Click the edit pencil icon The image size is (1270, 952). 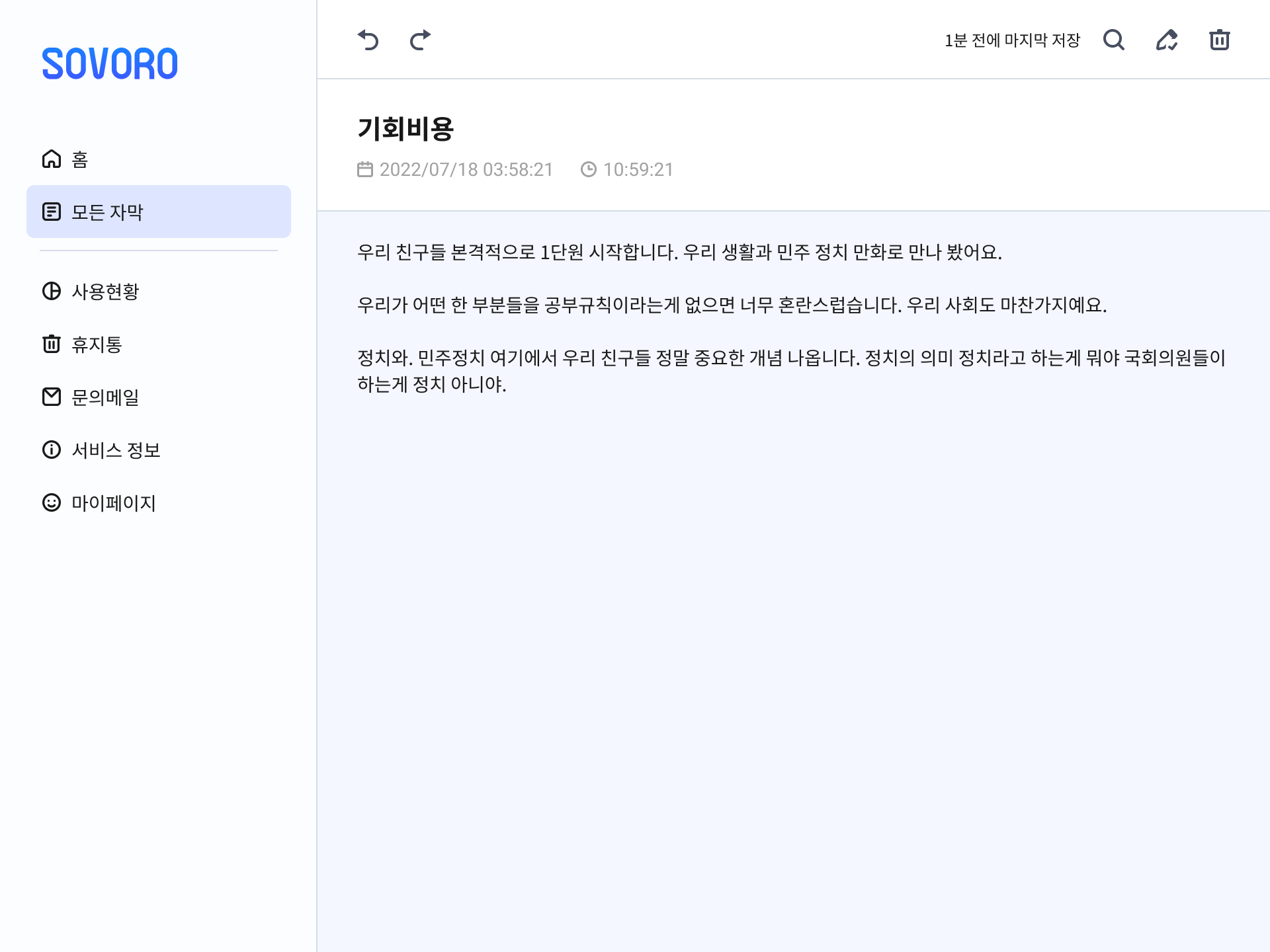[1167, 40]
